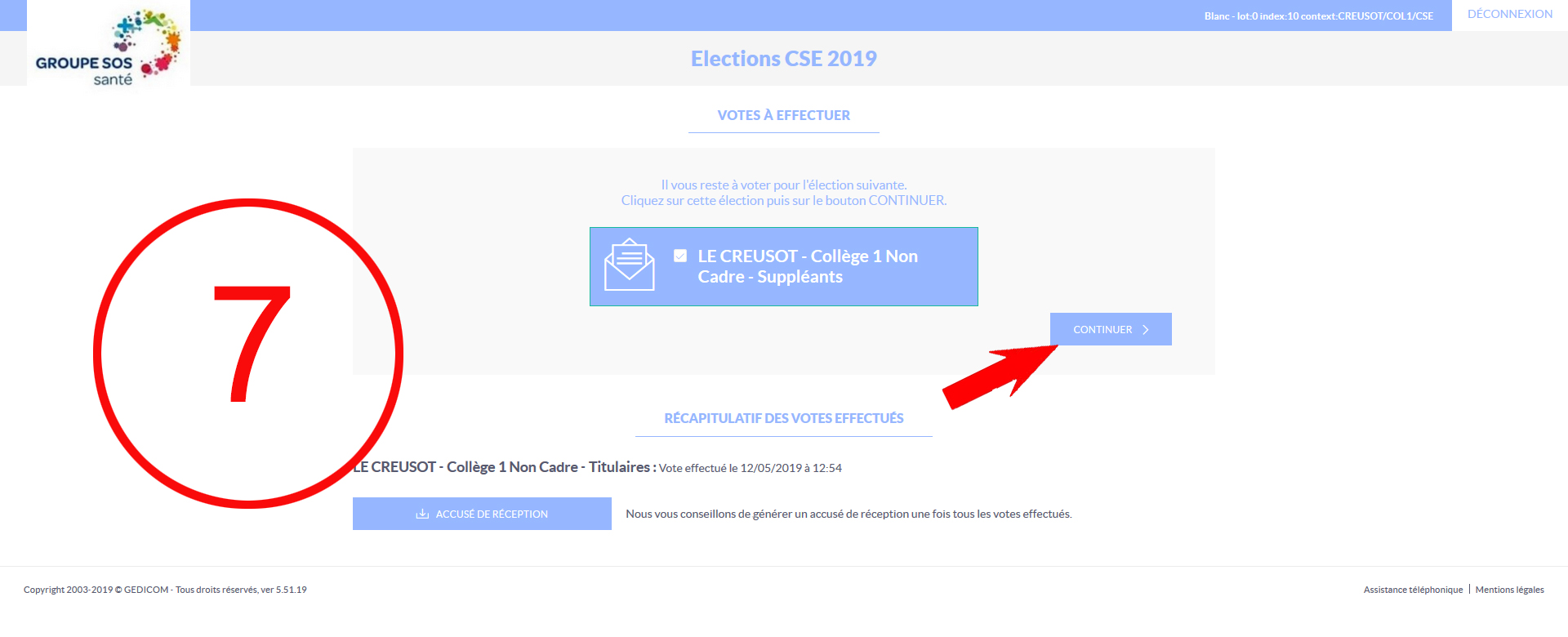Download the Accusé de réception

482,514
